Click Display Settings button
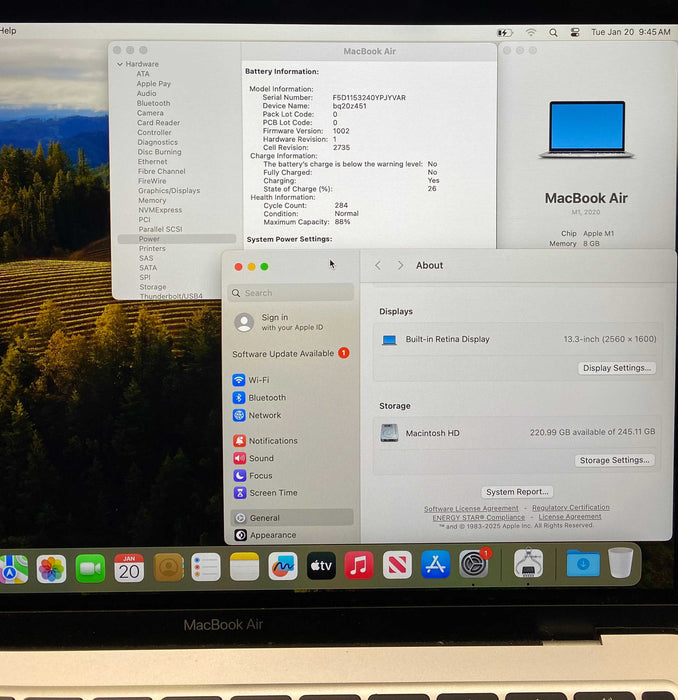The image size is (678, 700). click(x=617, y=368)
